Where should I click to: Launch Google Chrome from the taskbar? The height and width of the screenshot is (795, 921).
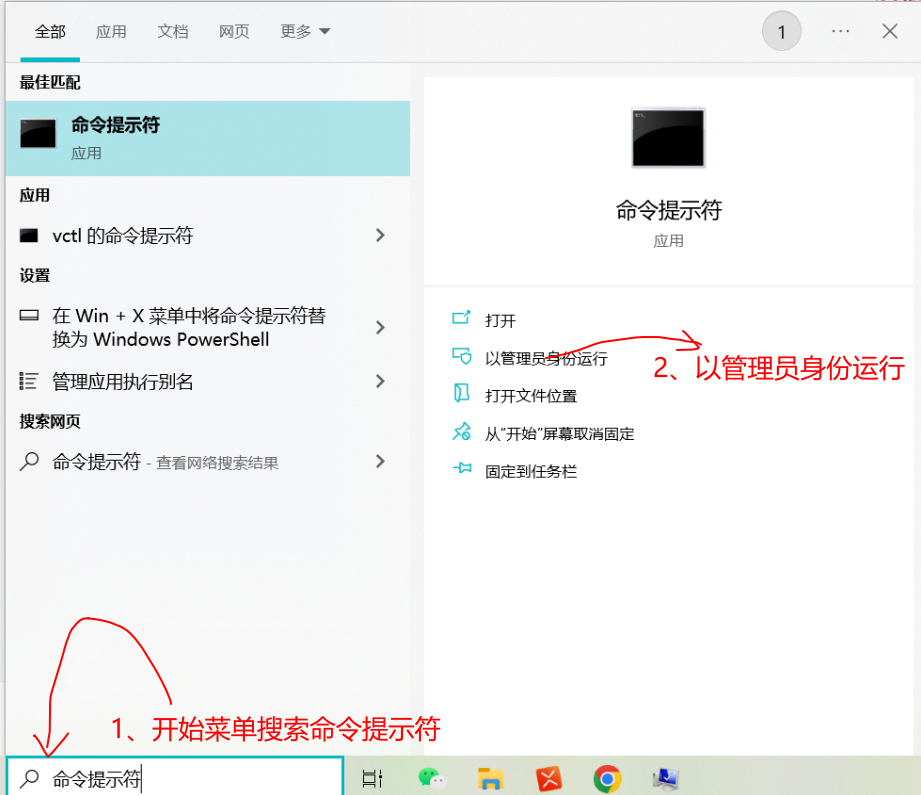[607, 779]
